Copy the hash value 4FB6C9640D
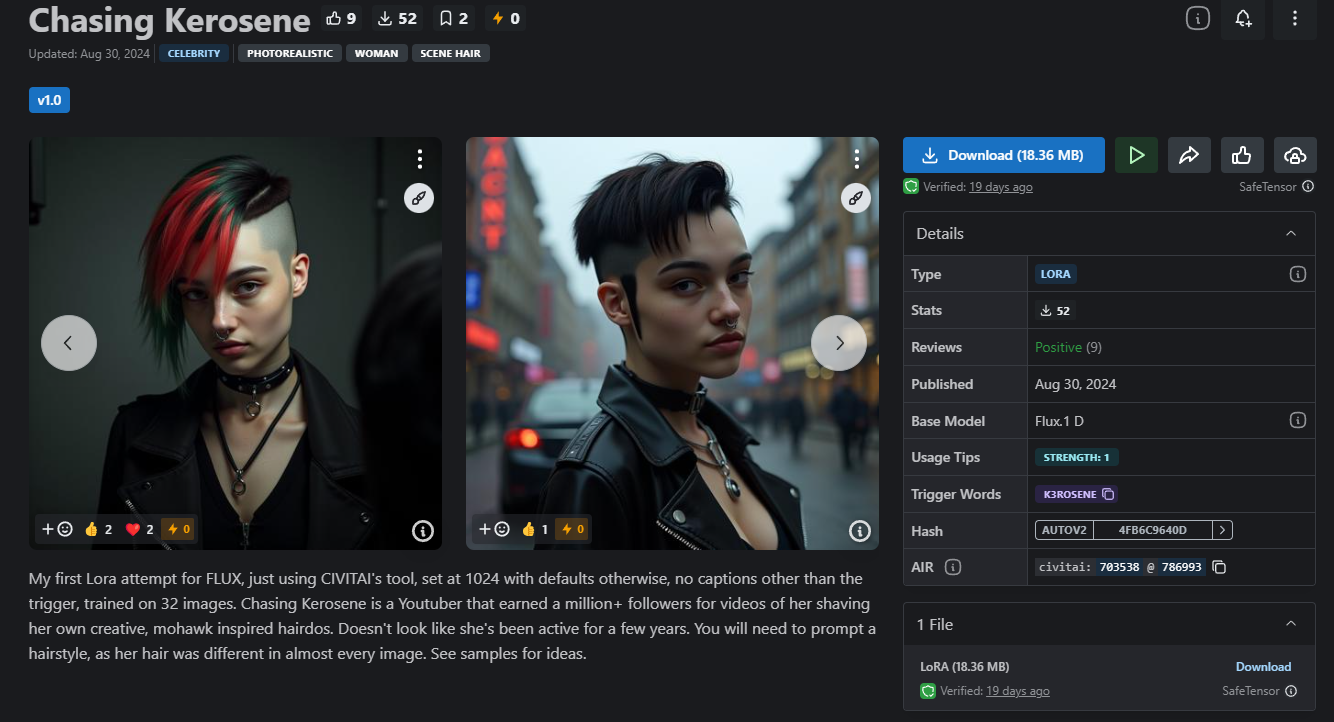Viewport: 1334px width, 722px height. (1153, 530)
